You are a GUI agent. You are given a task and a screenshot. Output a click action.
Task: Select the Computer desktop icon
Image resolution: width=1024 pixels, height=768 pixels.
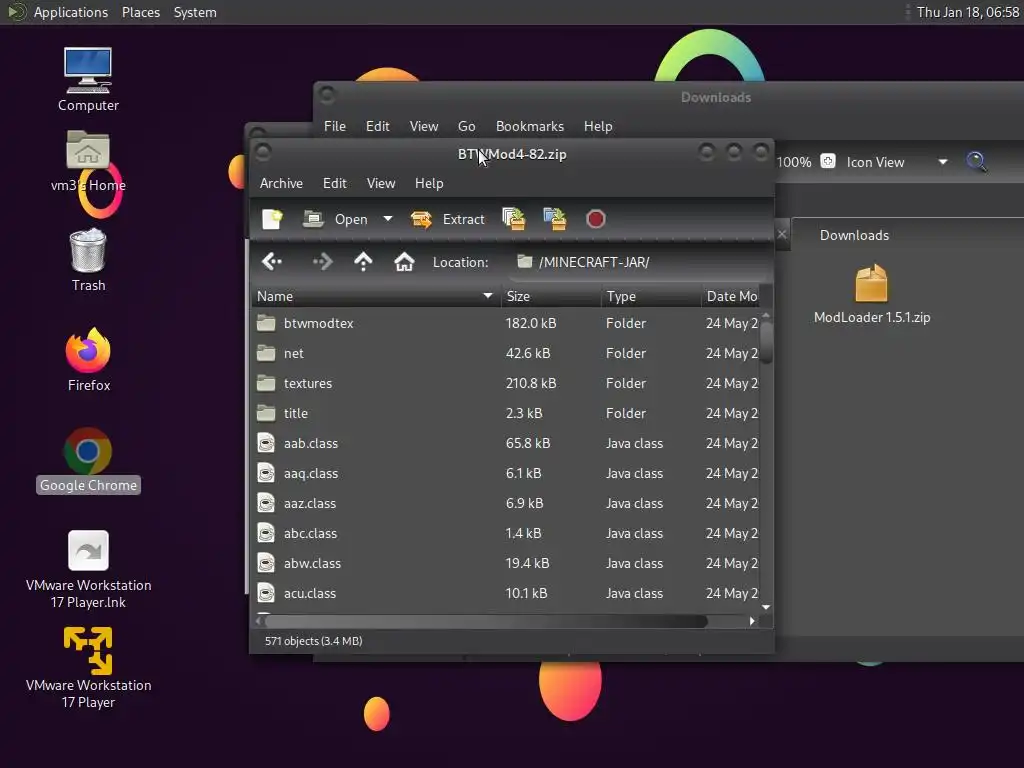88,80
